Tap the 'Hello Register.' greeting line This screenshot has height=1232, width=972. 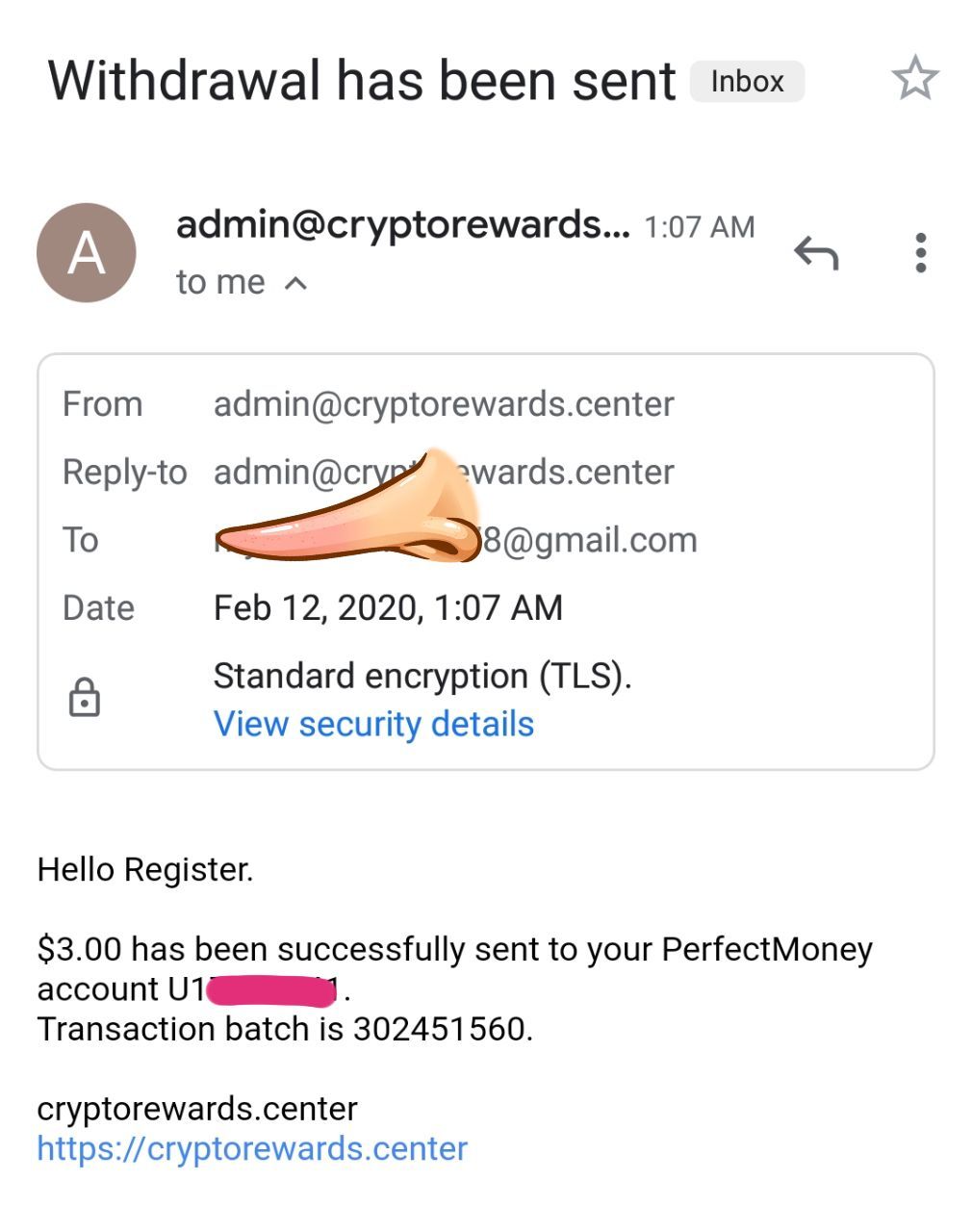coord(145,869)
